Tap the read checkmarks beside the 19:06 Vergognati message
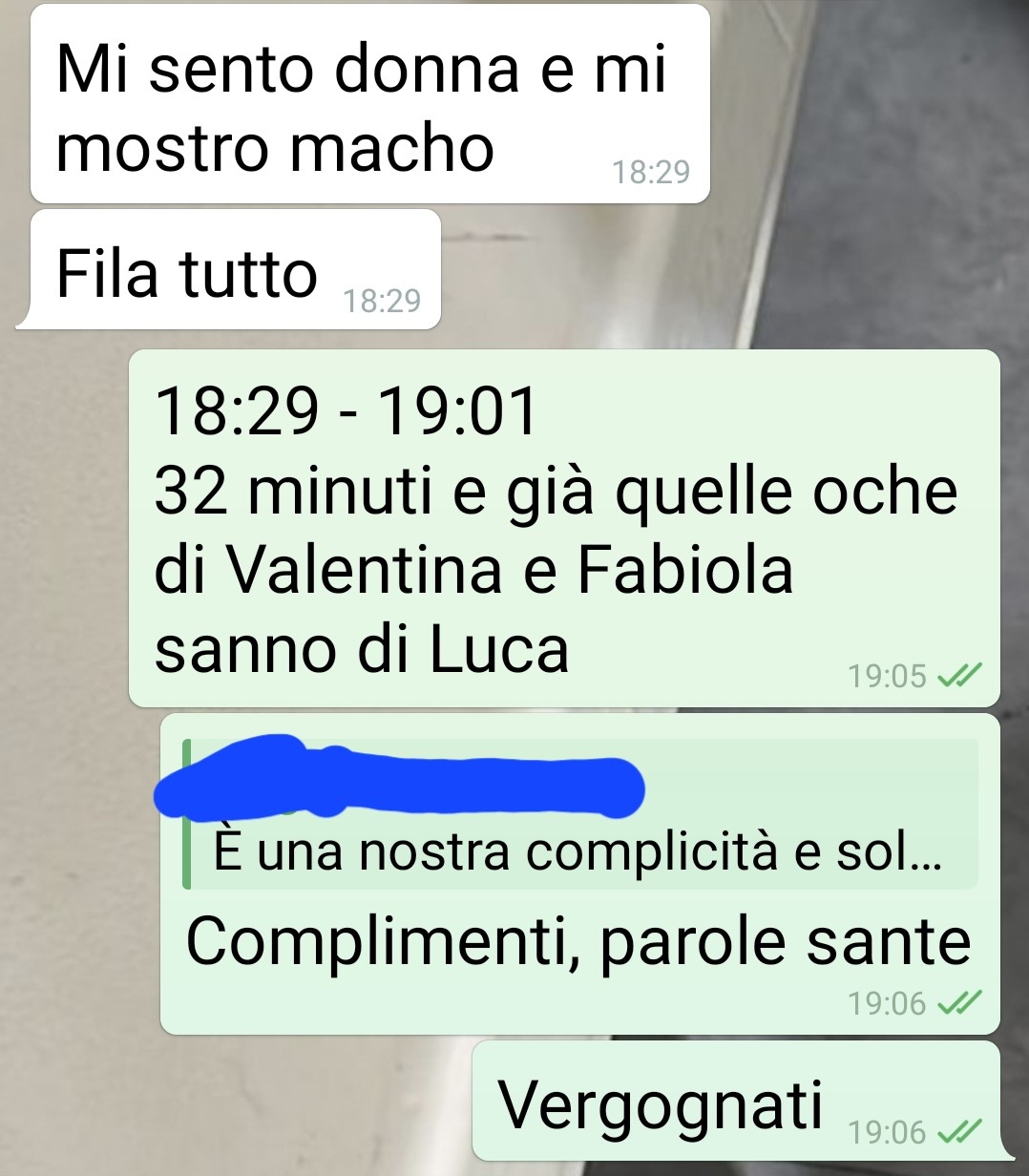1029x1176 pixels. coord(958,1131)
